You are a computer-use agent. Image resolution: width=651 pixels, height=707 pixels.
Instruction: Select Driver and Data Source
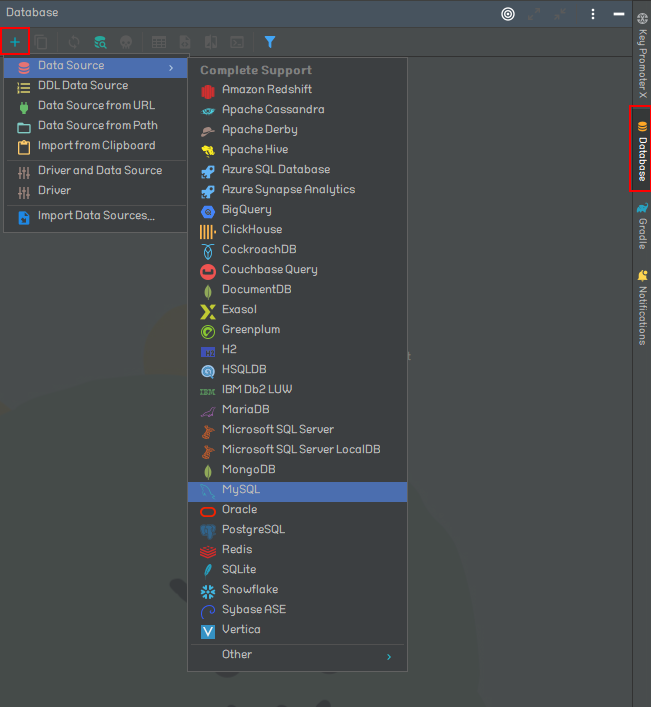click(96, 170)
